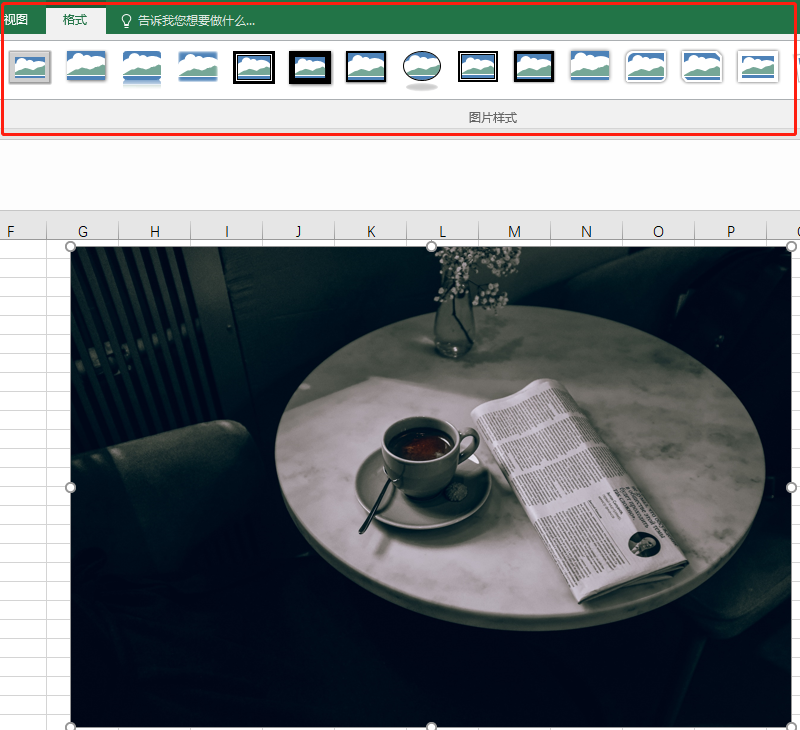
Task: Apply the Moderate Frame White picture style
Action: pos(758,67)
